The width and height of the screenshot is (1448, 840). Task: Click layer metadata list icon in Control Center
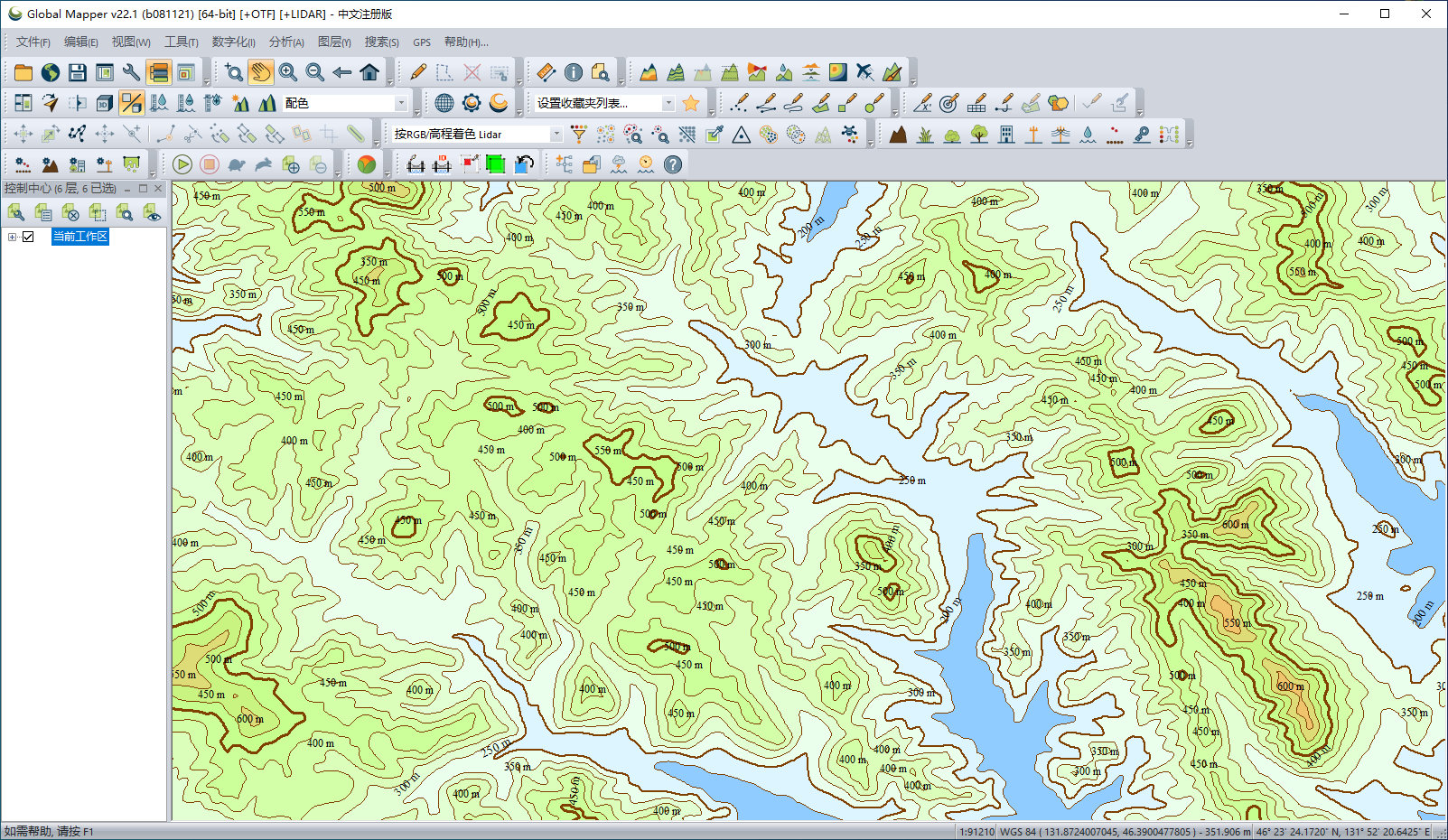click(43, 213)
